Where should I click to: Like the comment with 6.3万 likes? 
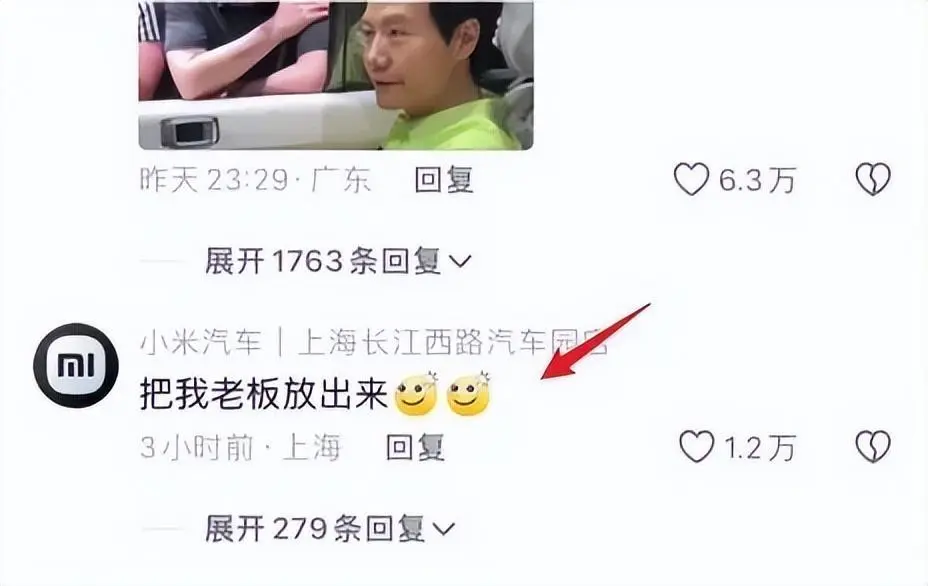tap(691, 179)
